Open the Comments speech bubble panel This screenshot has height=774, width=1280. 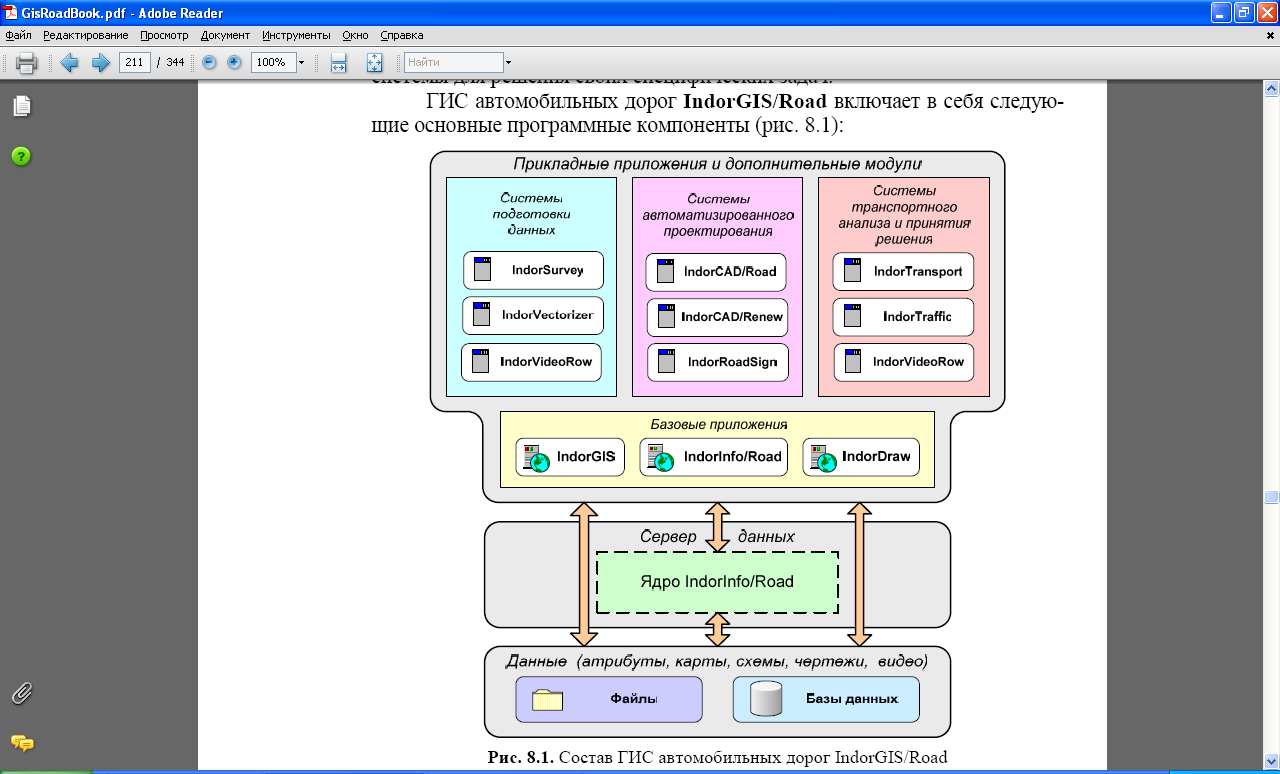point(21,743)
